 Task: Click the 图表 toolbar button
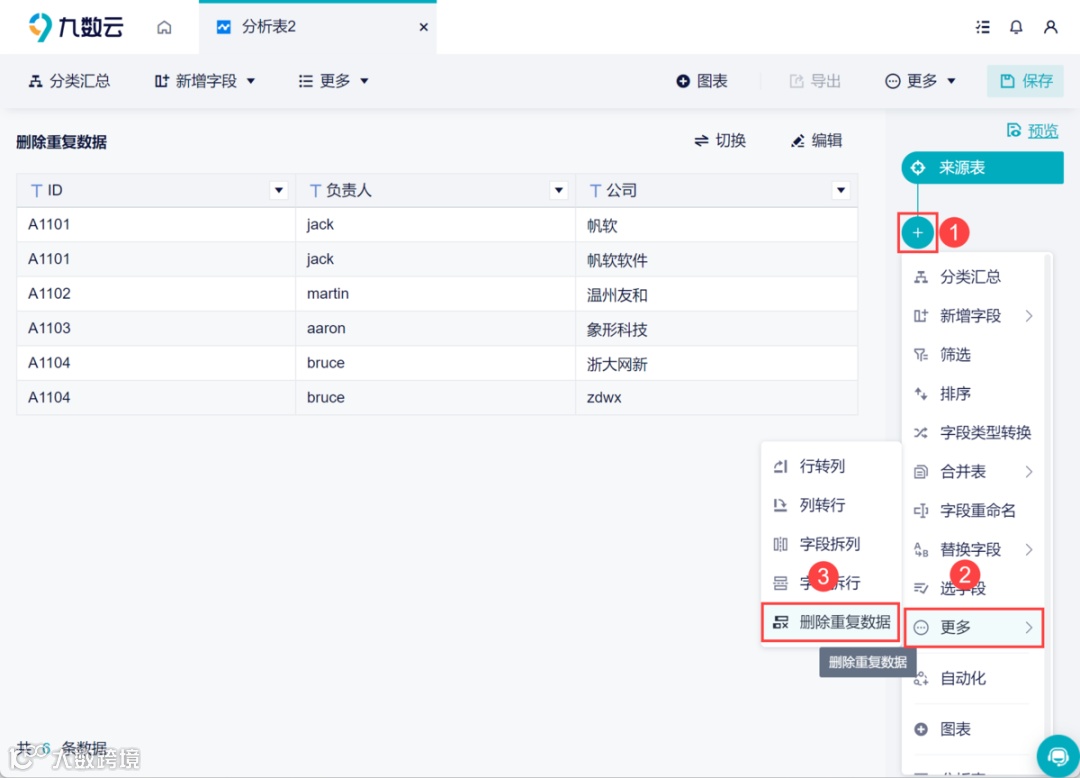702,81
